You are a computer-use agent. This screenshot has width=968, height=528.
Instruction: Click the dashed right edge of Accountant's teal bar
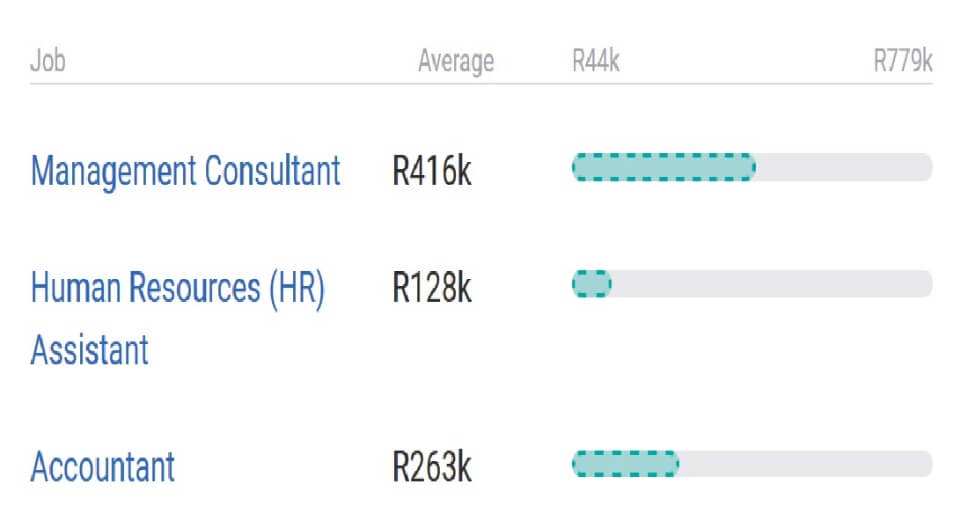coord(677,464)
